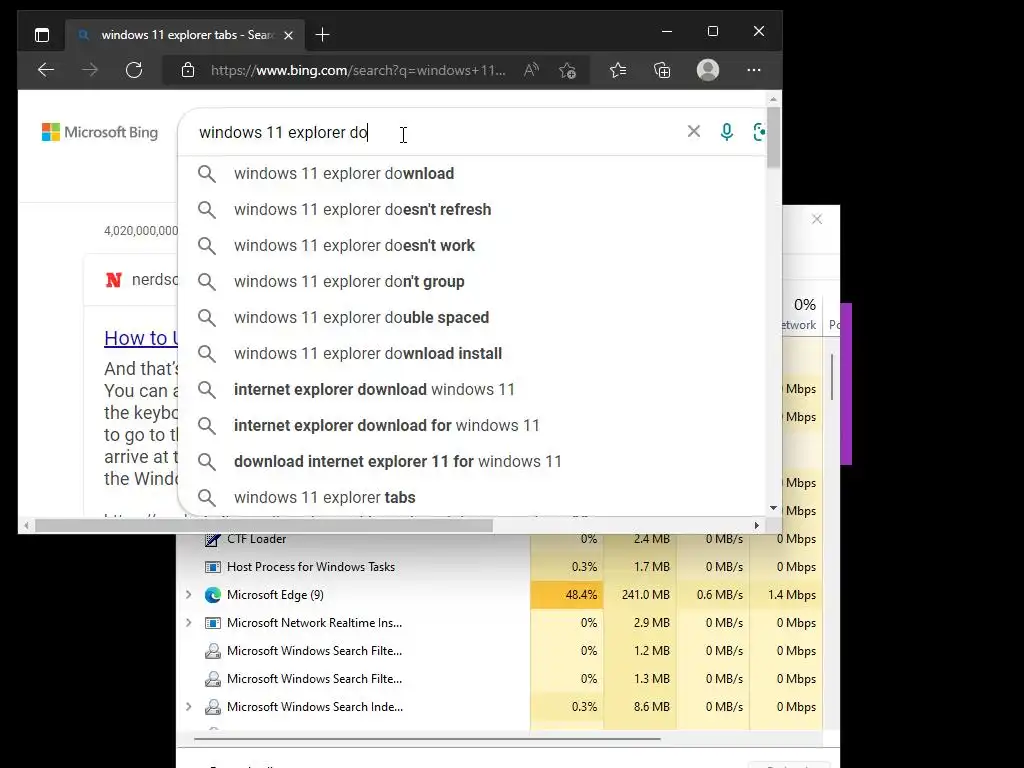Open Edge Settings and more menu
This screenshot has height=768, width=1024.
(754, 70)
